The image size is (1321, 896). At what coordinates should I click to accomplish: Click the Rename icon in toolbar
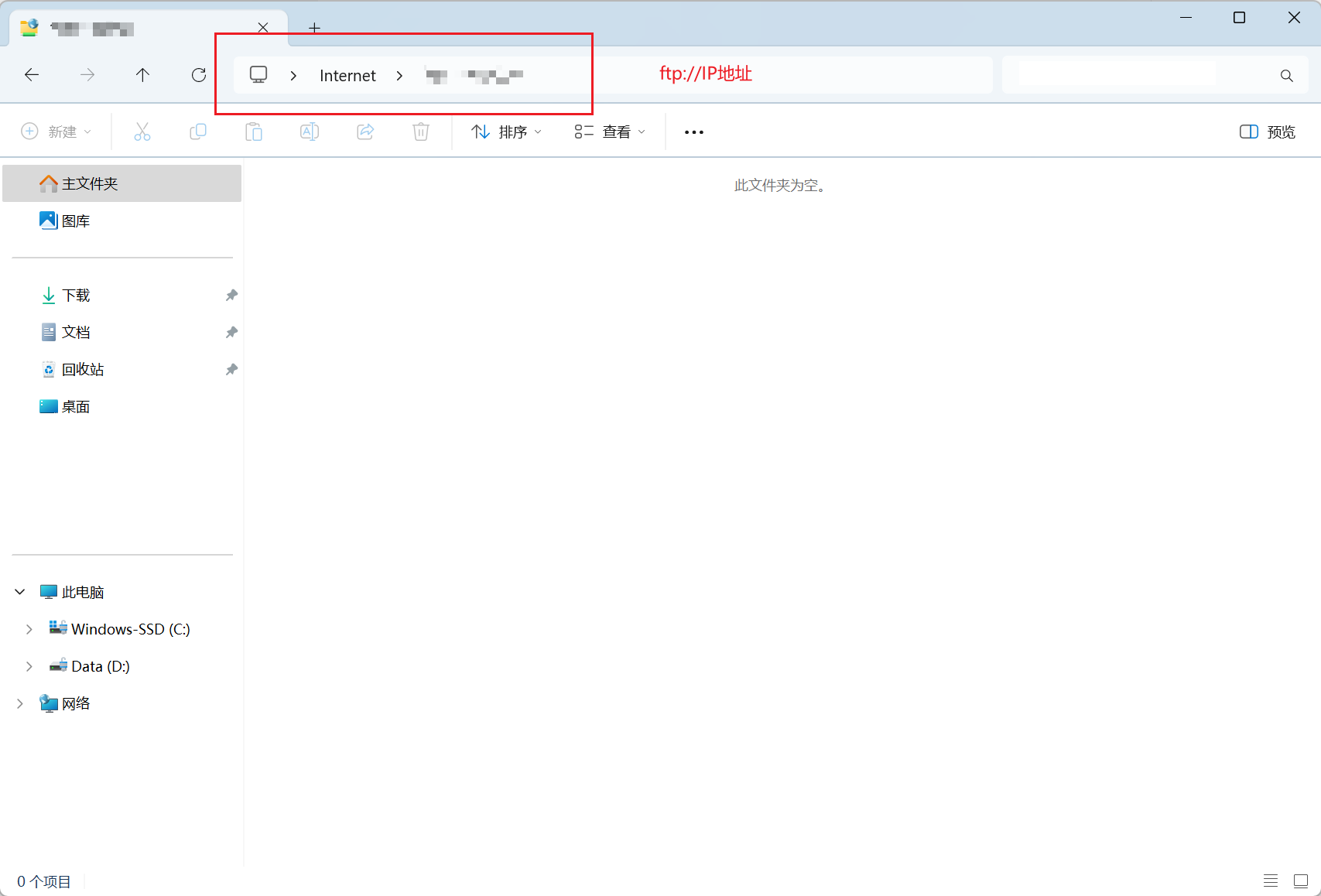[x=310, y=132]
